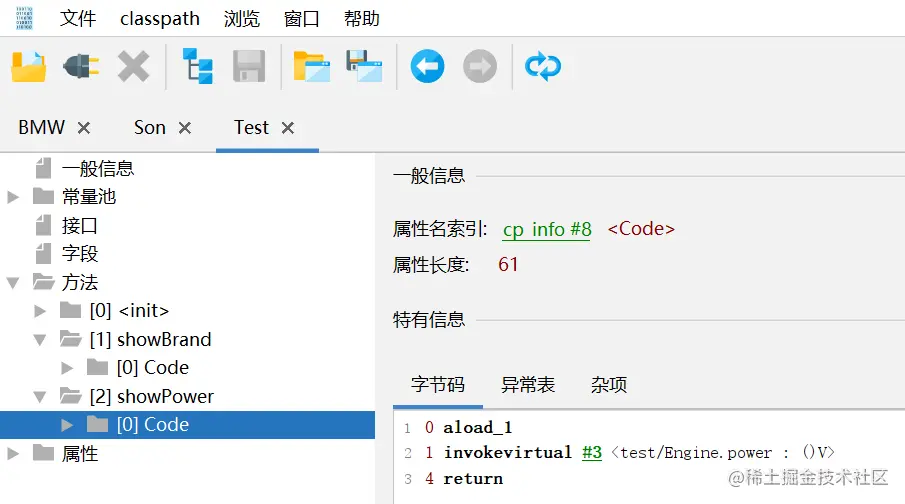This screenshot has width=905, height=504.
Task: Open the 浏览 menu
Action: [x=242, y=18]
